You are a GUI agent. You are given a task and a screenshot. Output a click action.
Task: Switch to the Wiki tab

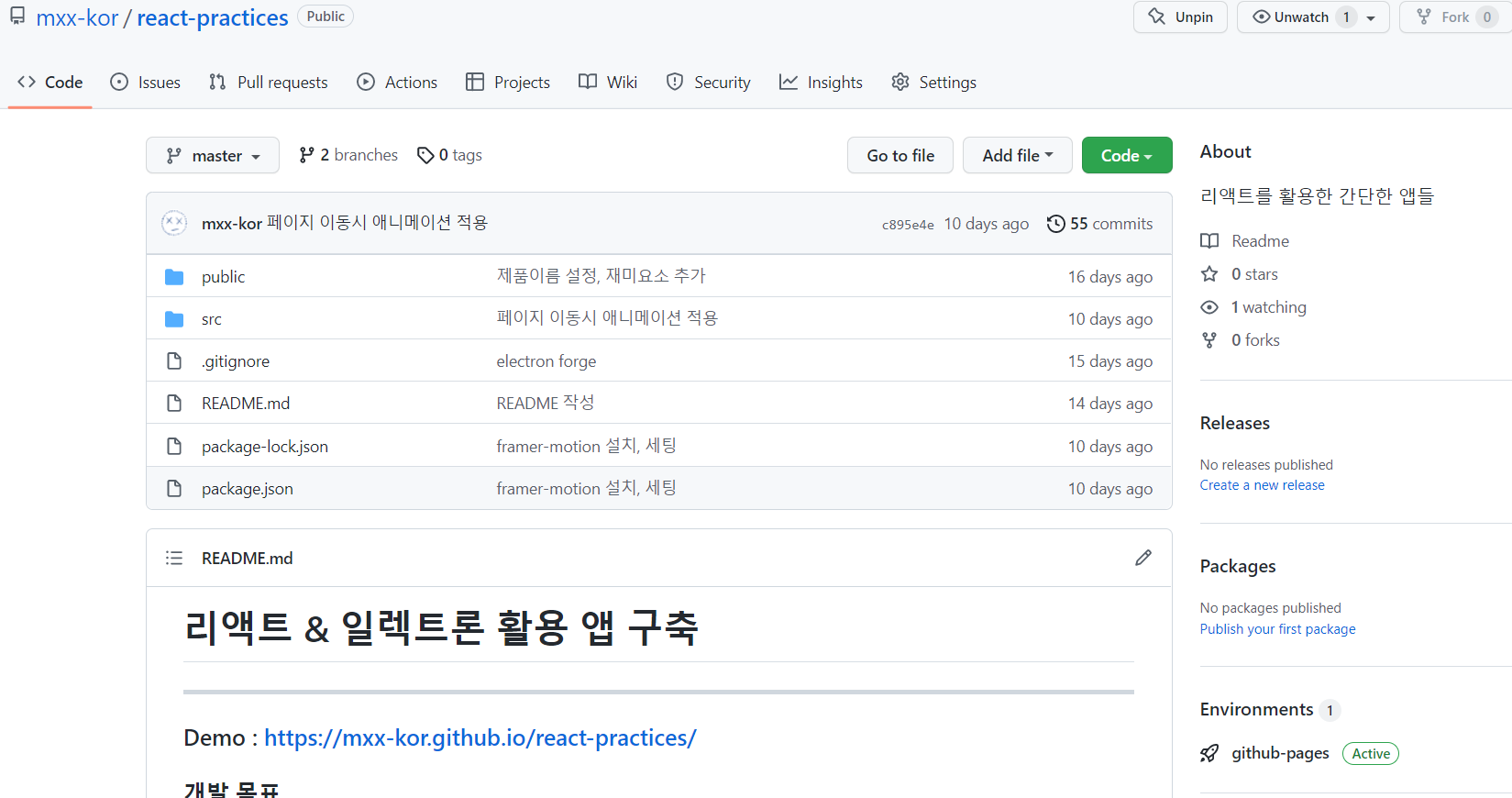click(x=608, y=83)
